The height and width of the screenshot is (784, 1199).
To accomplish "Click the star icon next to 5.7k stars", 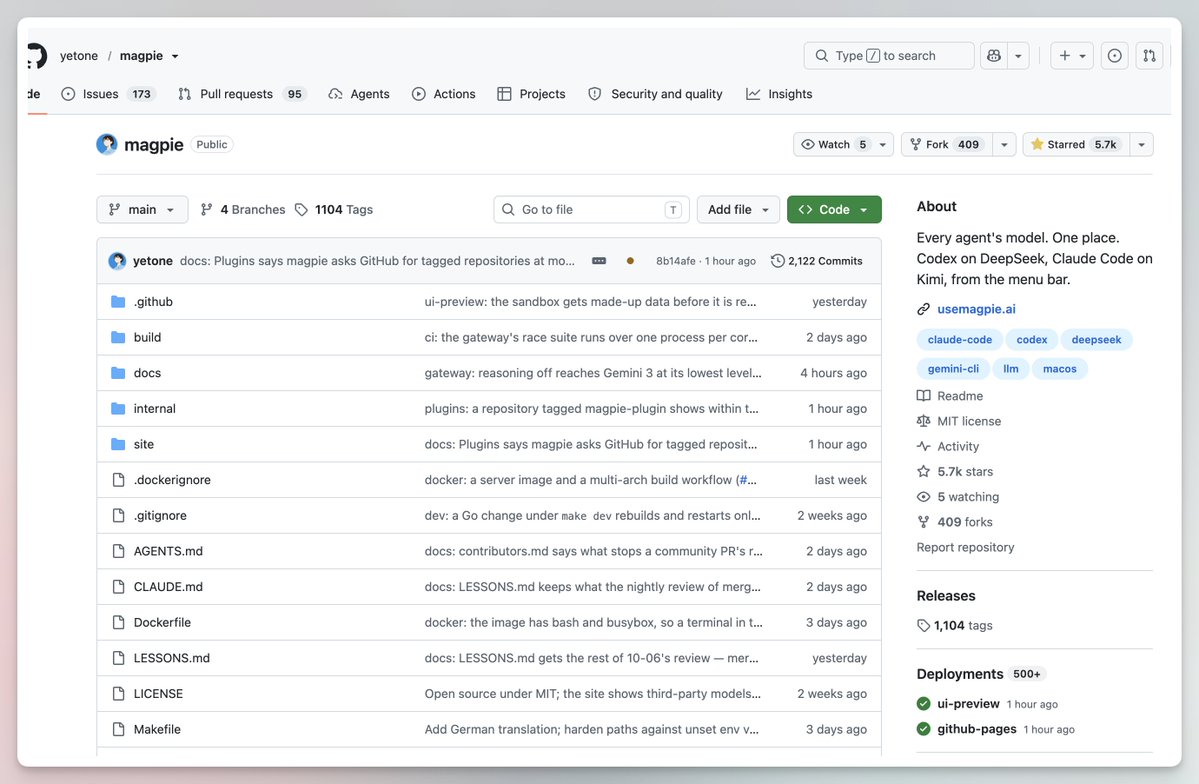I will coord(924,472).
